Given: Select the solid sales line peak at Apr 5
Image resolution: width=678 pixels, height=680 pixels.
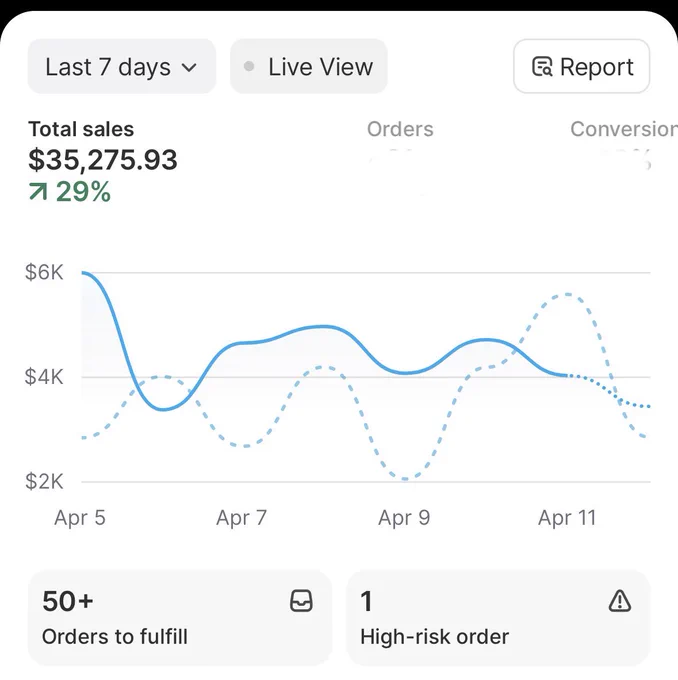Looking at the screenshot, I should point(84,273).
